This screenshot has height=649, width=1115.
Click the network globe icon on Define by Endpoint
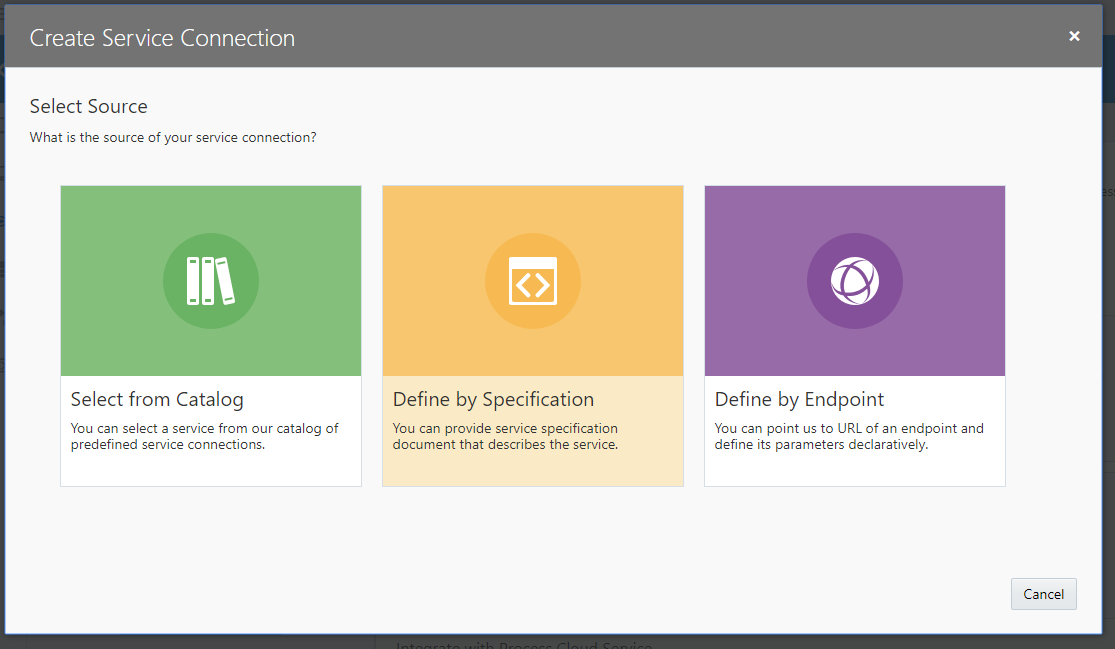pos(854,280)
